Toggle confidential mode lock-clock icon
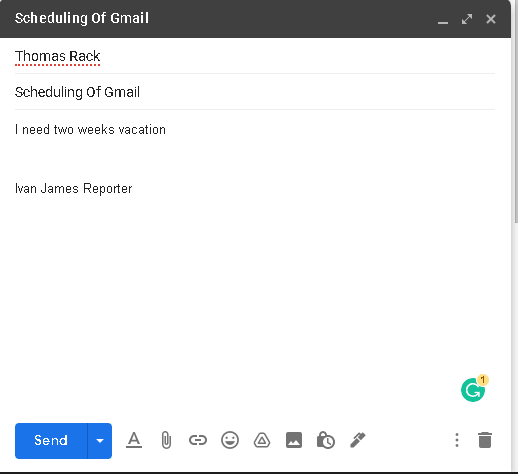 click(326, 440)
